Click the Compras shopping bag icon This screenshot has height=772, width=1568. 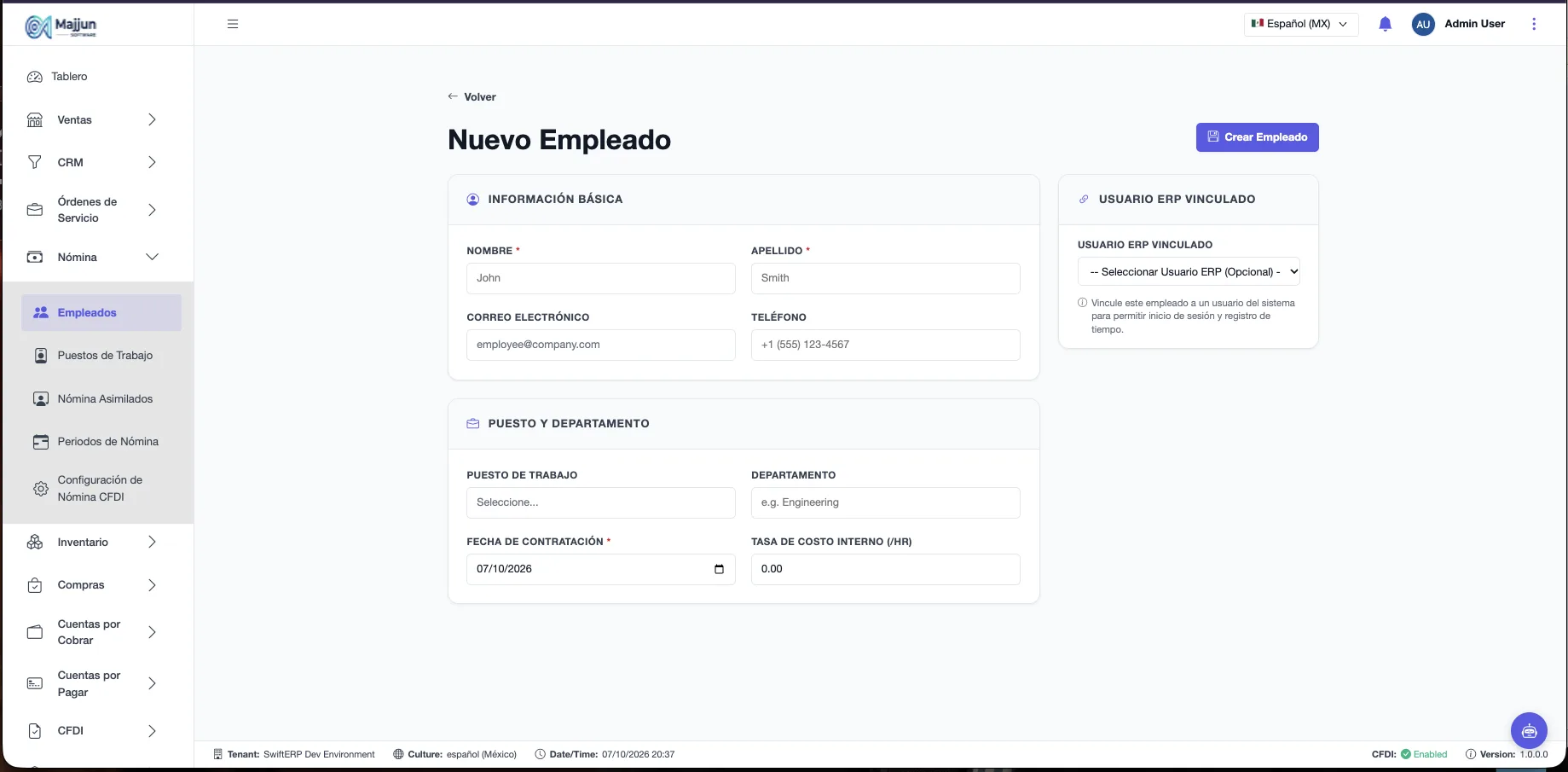pos(35,585)
